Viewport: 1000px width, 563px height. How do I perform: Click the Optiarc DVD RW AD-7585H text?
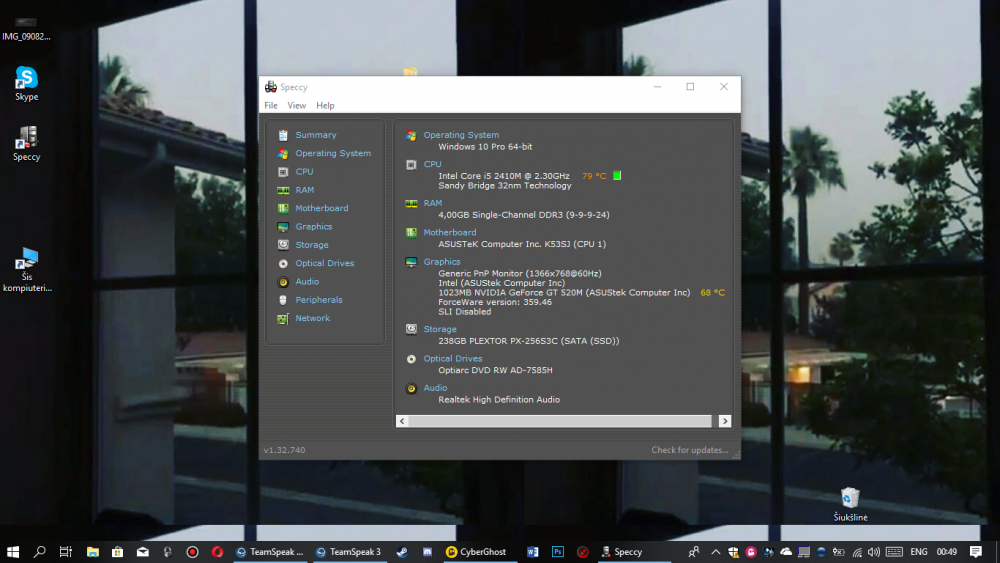coord(495,370)
